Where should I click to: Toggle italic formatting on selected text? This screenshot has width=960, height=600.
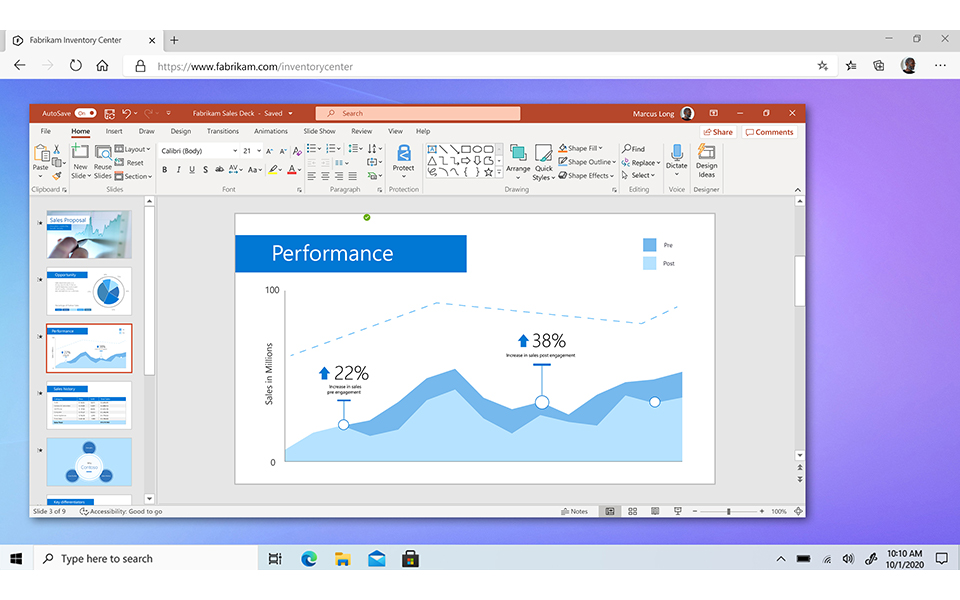coord(178,168)
